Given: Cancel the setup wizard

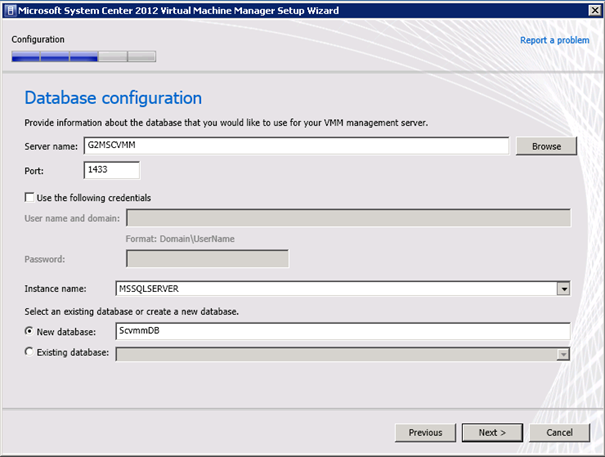Looking at the screenshot, I should pyautogui.click(x=559, y=433).
